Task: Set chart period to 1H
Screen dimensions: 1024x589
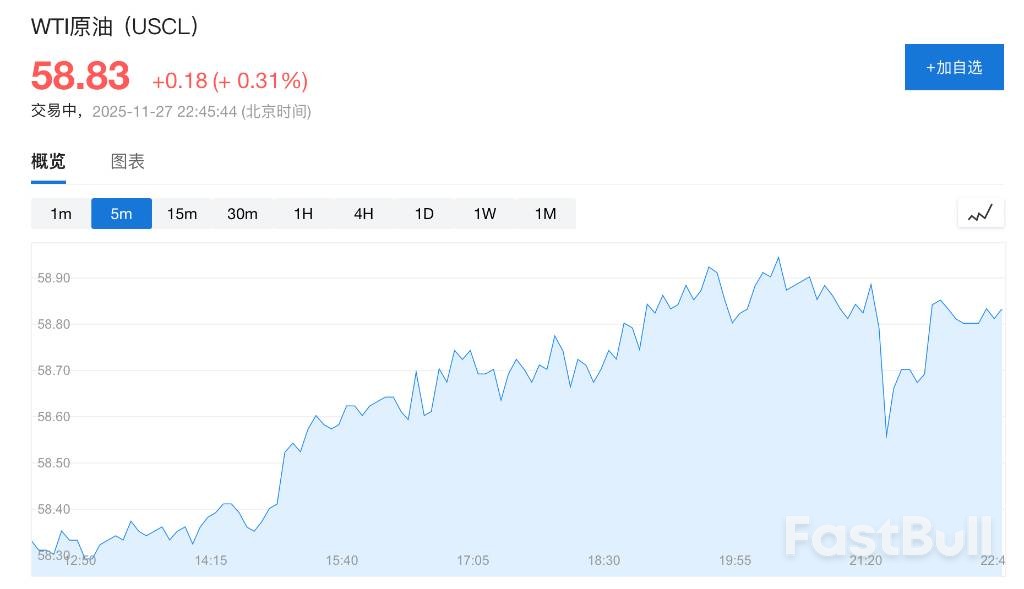Action: pyautogui.click(x=303, y=213)
